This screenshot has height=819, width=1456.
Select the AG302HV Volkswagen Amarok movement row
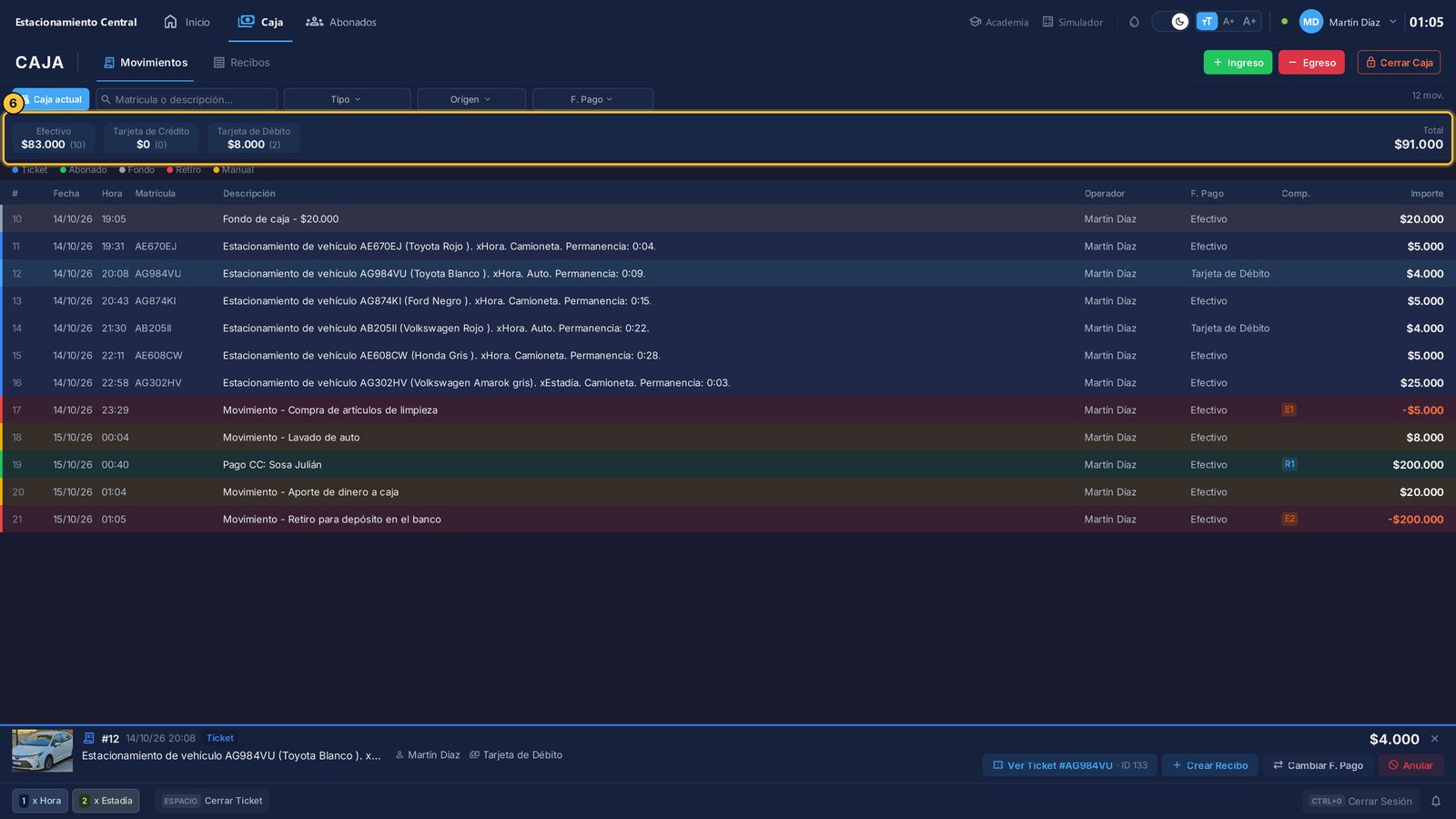728,383
